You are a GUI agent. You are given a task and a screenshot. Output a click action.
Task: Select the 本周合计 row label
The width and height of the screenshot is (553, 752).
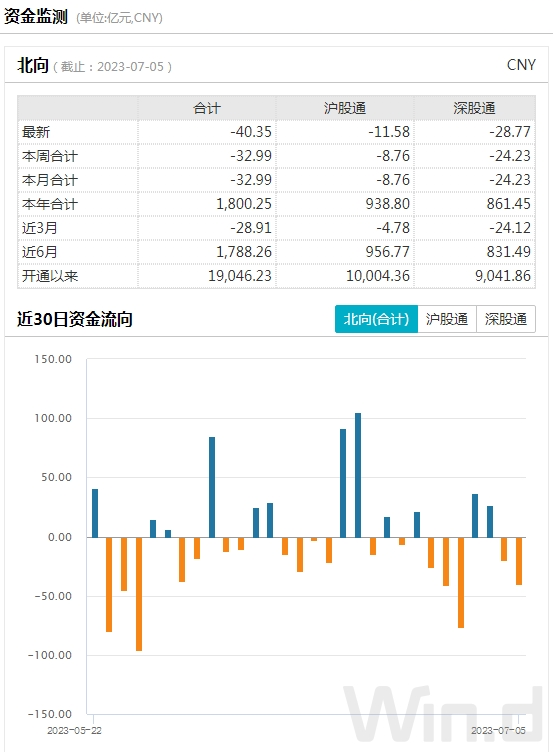click(50, 156)
